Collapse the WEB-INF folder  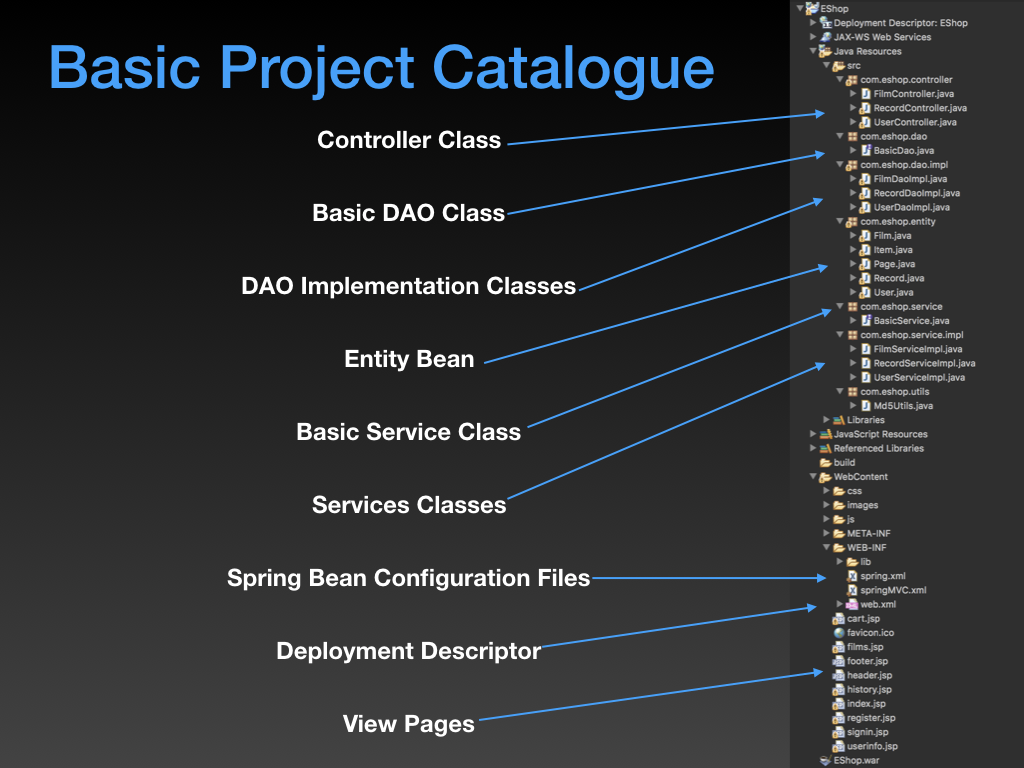coord(826,548)
